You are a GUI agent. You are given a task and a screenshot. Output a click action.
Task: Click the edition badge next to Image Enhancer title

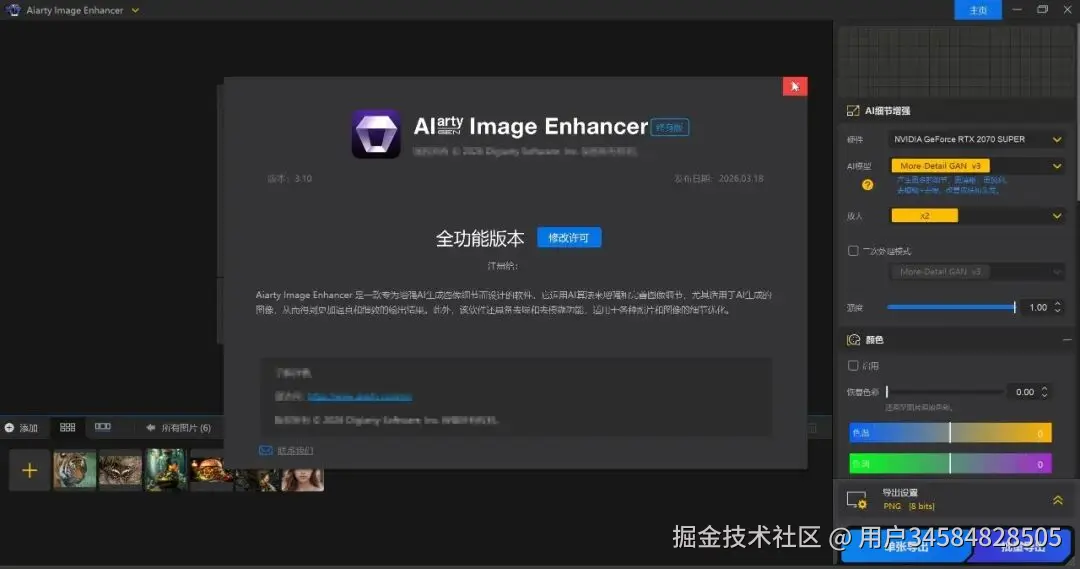coord(669,127)
